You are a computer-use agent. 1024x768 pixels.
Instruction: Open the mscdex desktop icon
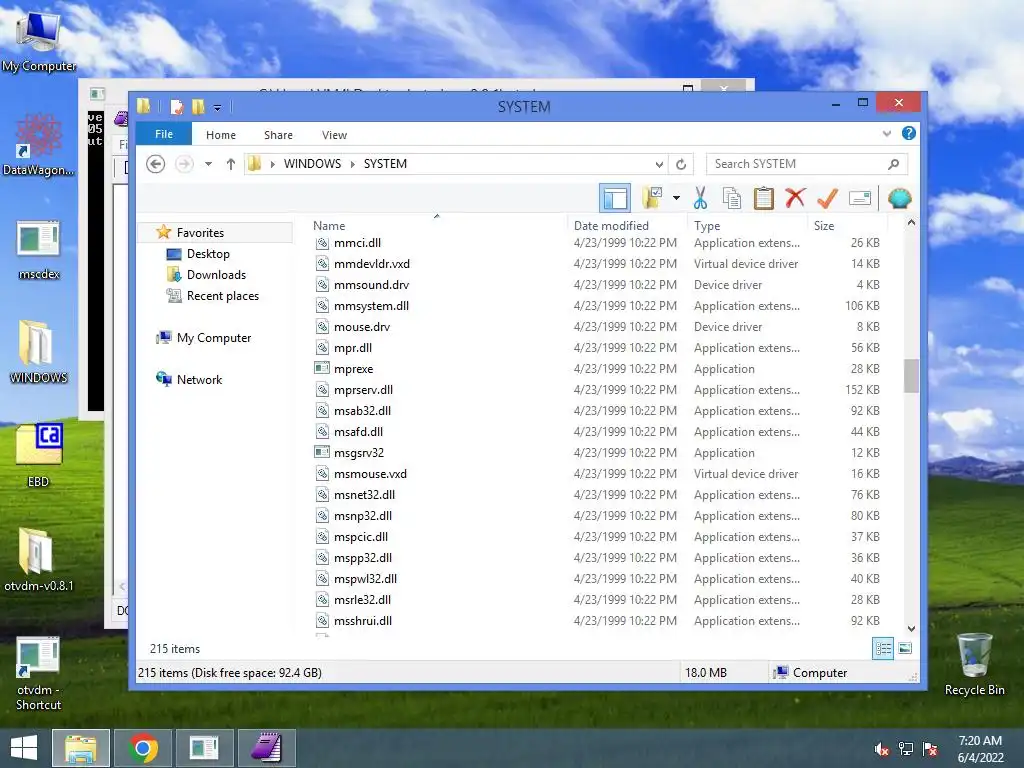[x=39, y=249]
